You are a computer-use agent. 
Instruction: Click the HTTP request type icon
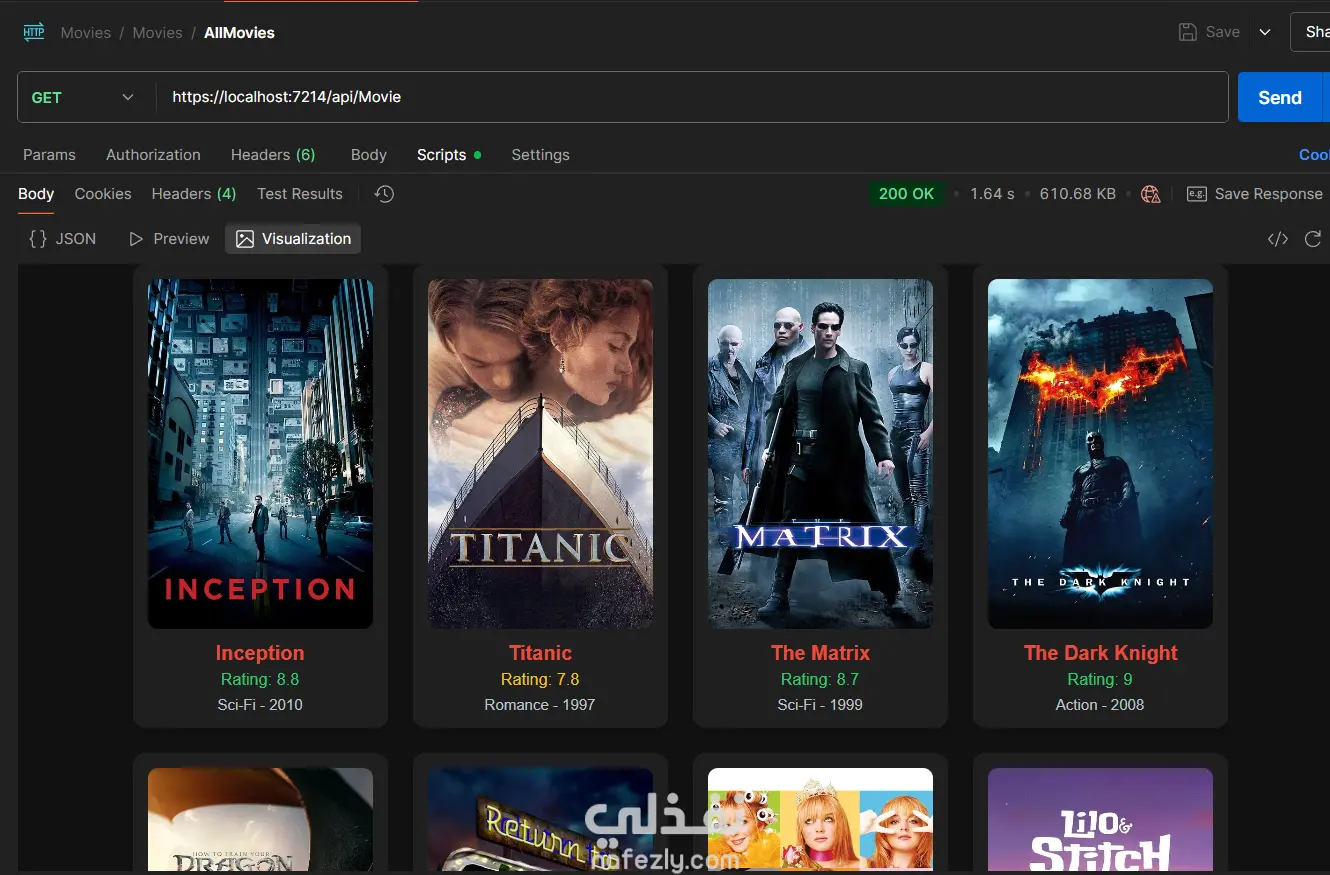[34, 32]
